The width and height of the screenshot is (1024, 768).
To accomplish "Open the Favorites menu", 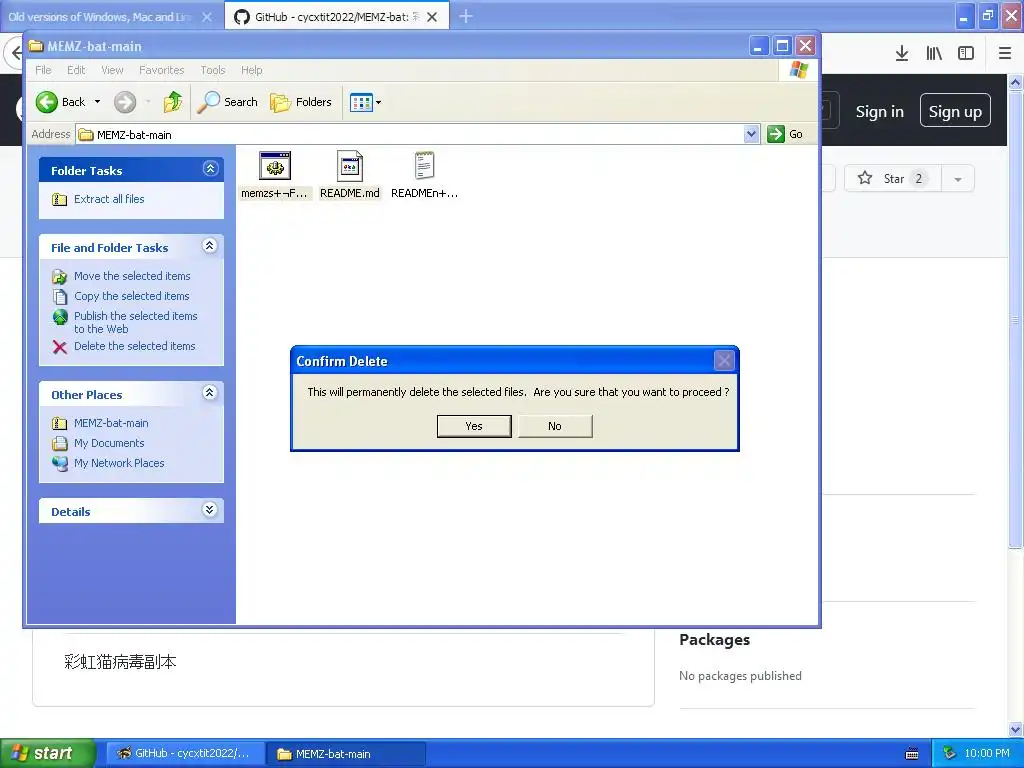I will [161, 70].
